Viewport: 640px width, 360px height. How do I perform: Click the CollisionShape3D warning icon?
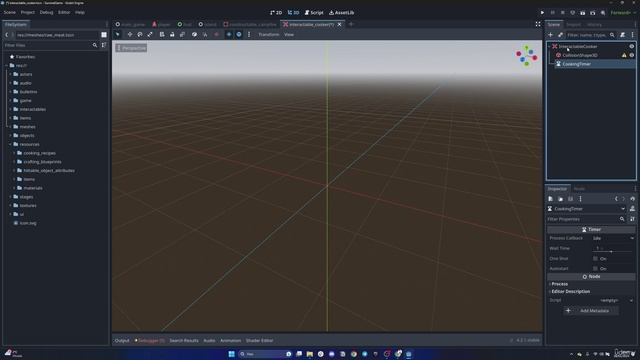coord(624,55)
